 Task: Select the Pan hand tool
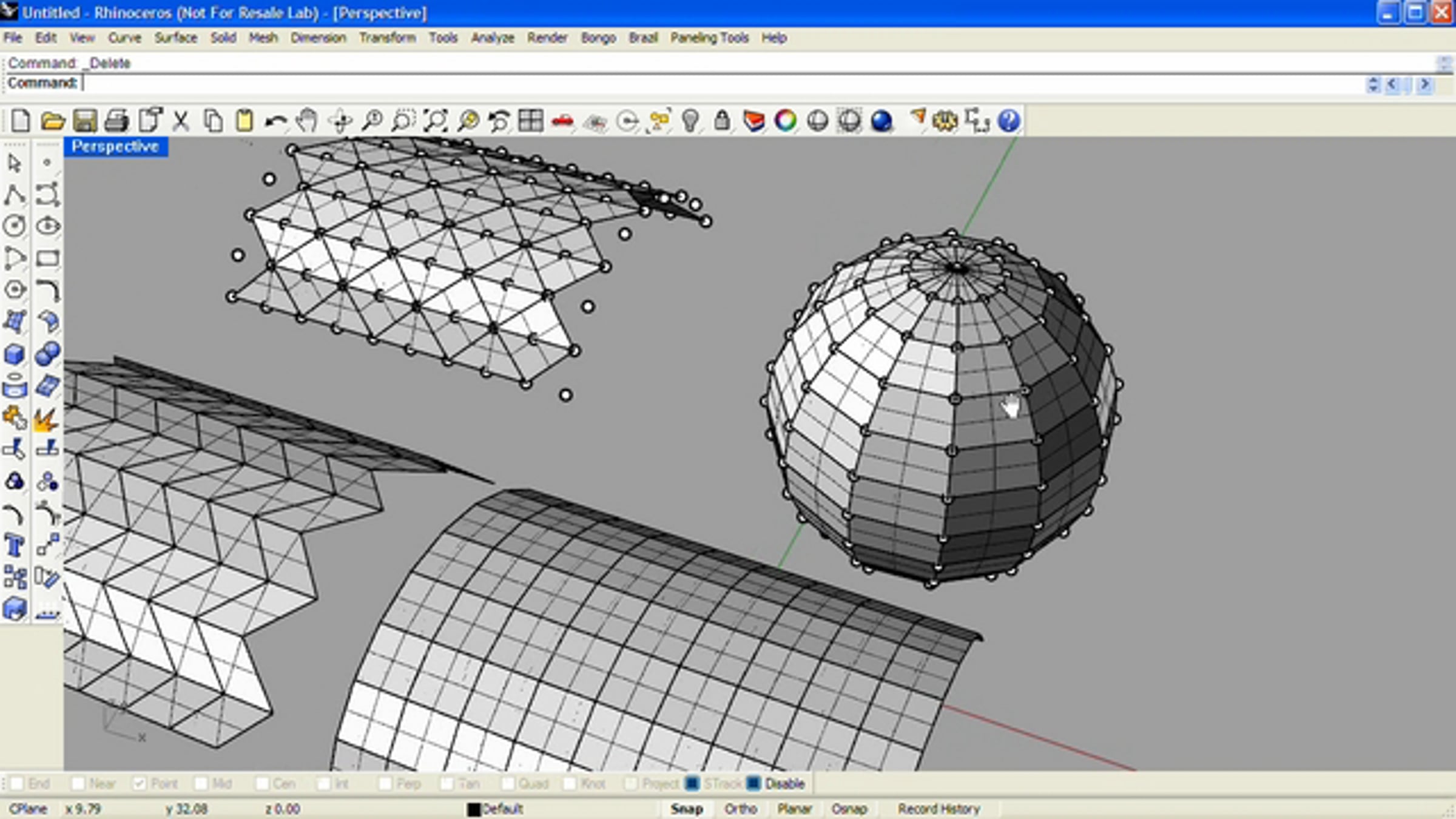(308, 121)
